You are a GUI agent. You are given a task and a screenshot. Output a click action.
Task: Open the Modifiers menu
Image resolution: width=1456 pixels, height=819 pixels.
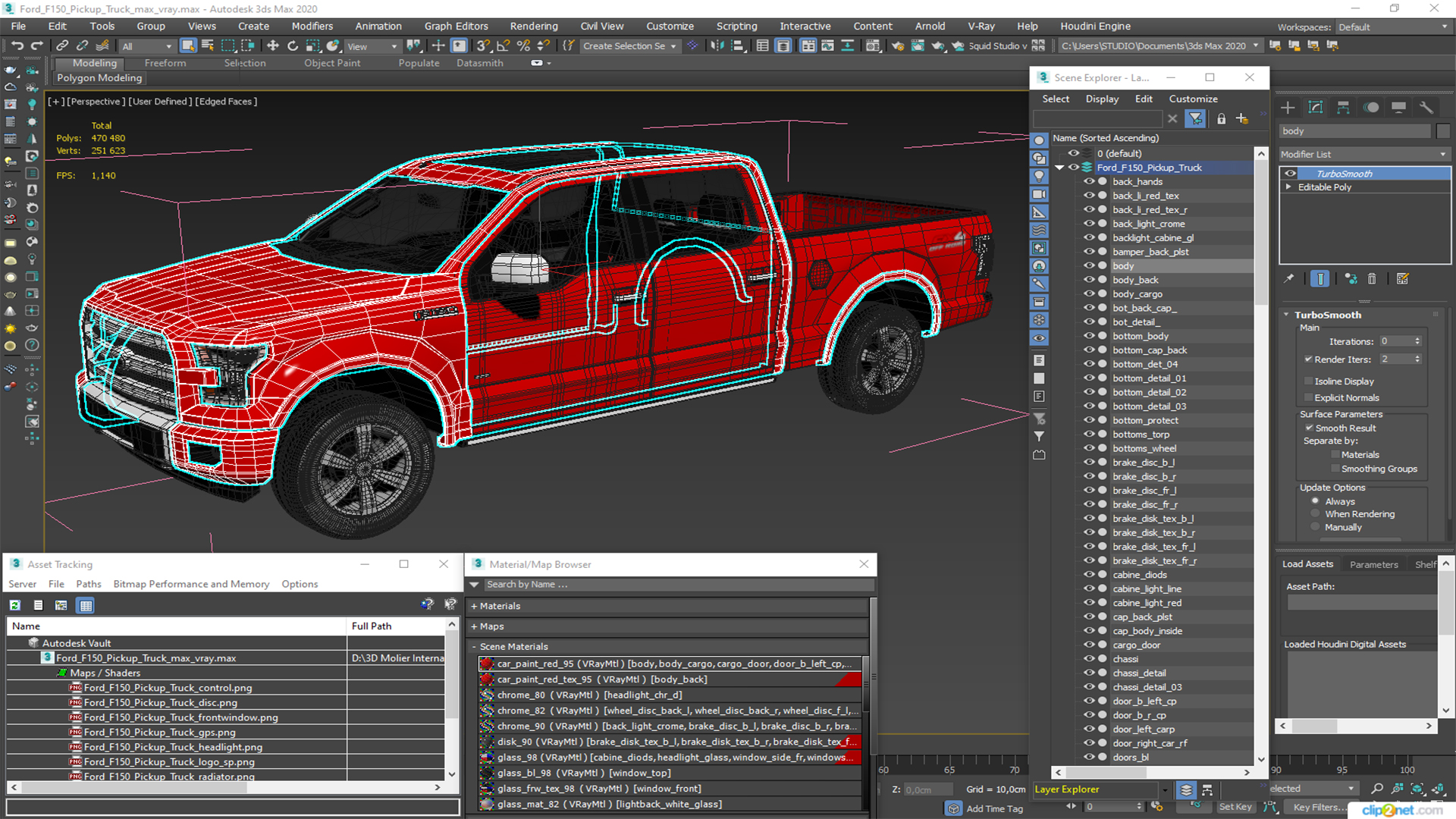coord(312,27)
